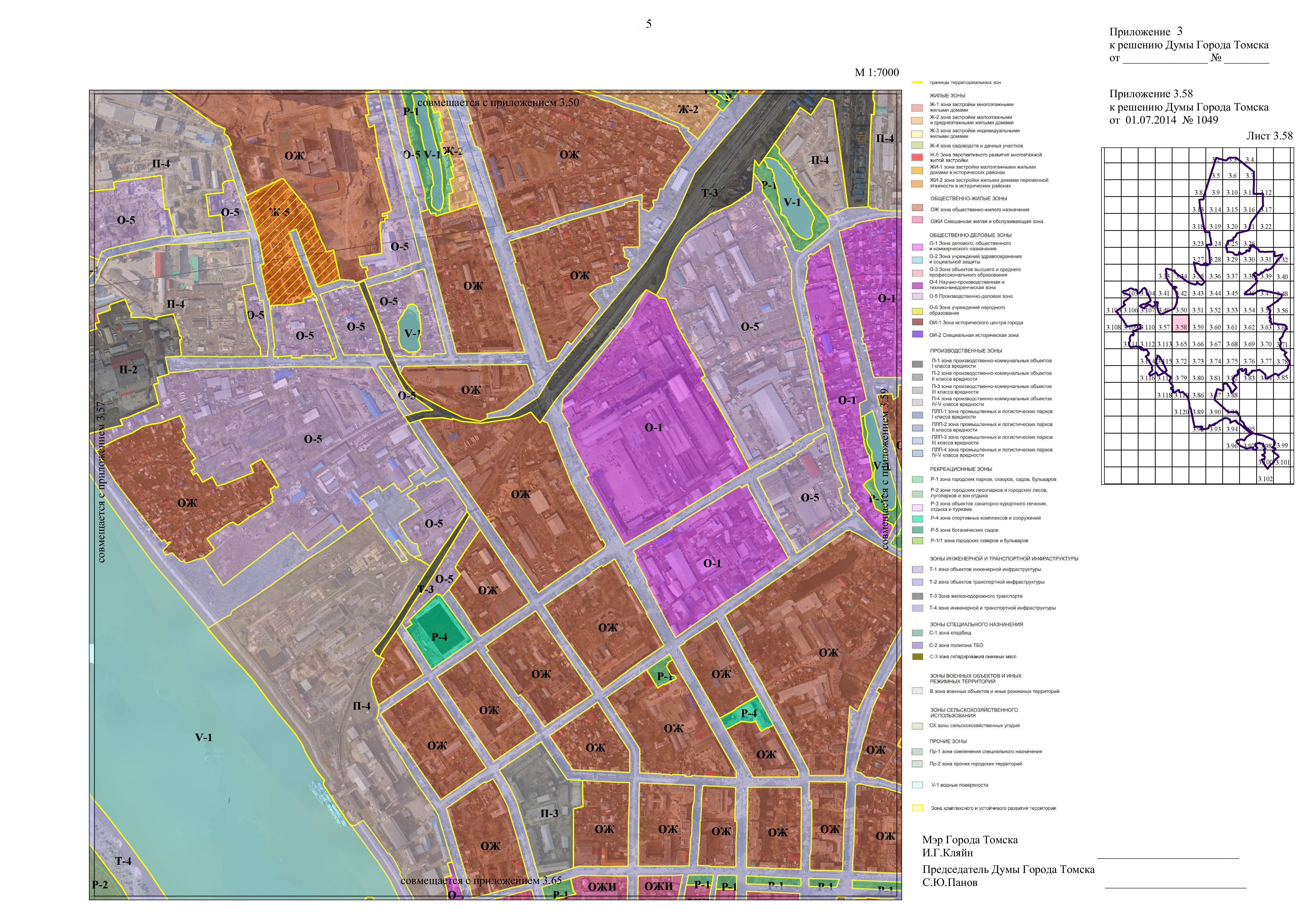Click the V-1 water surfaces legend swatch

pyautogui.click(x=917, y=785)
